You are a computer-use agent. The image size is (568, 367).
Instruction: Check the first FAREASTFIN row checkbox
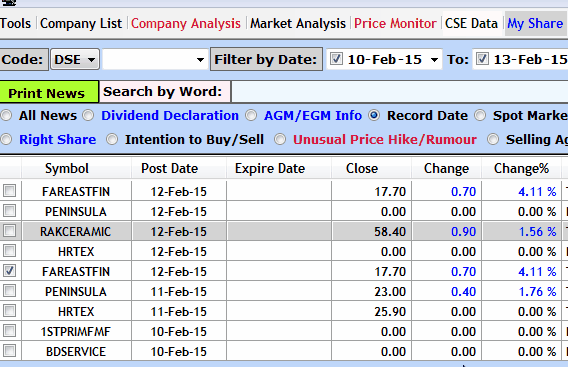(9, 191)
